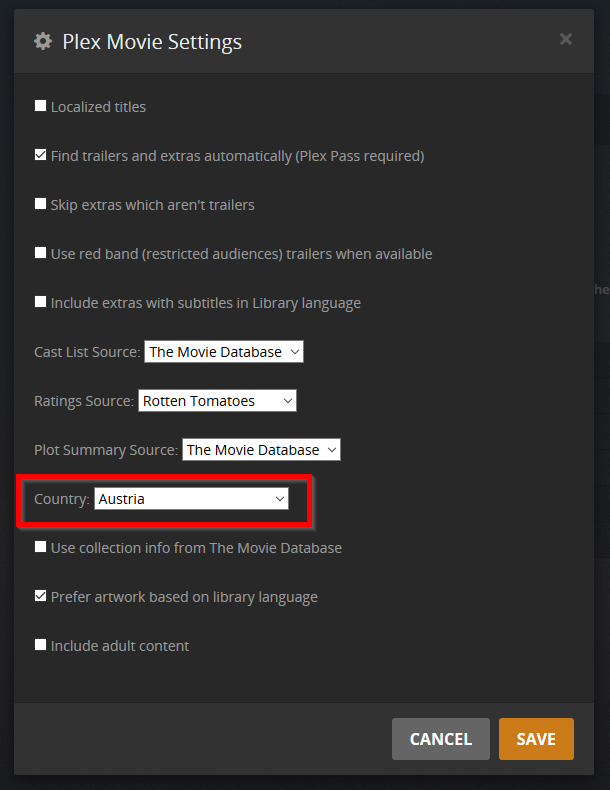
Task: Click the Country field label
Action: 61,499
